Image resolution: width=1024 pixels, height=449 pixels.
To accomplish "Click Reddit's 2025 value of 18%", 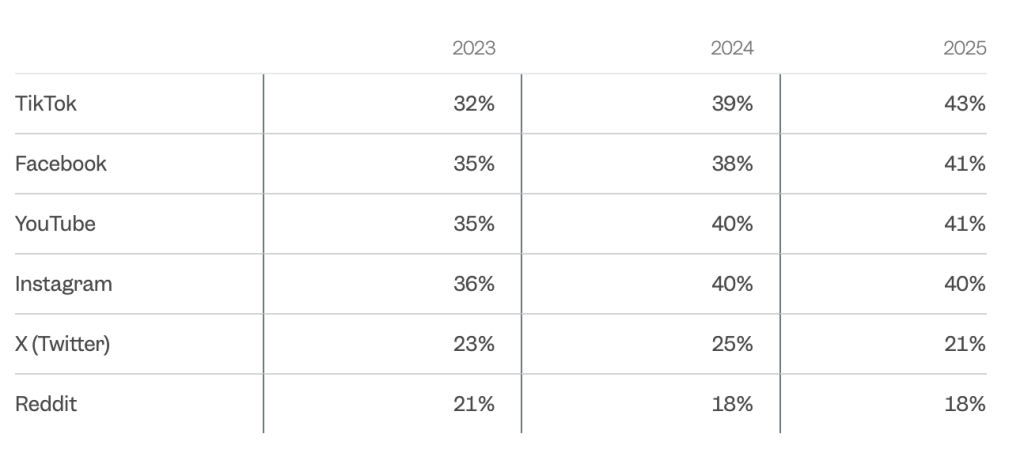I will pyautogui.click(x=965, y=404).
